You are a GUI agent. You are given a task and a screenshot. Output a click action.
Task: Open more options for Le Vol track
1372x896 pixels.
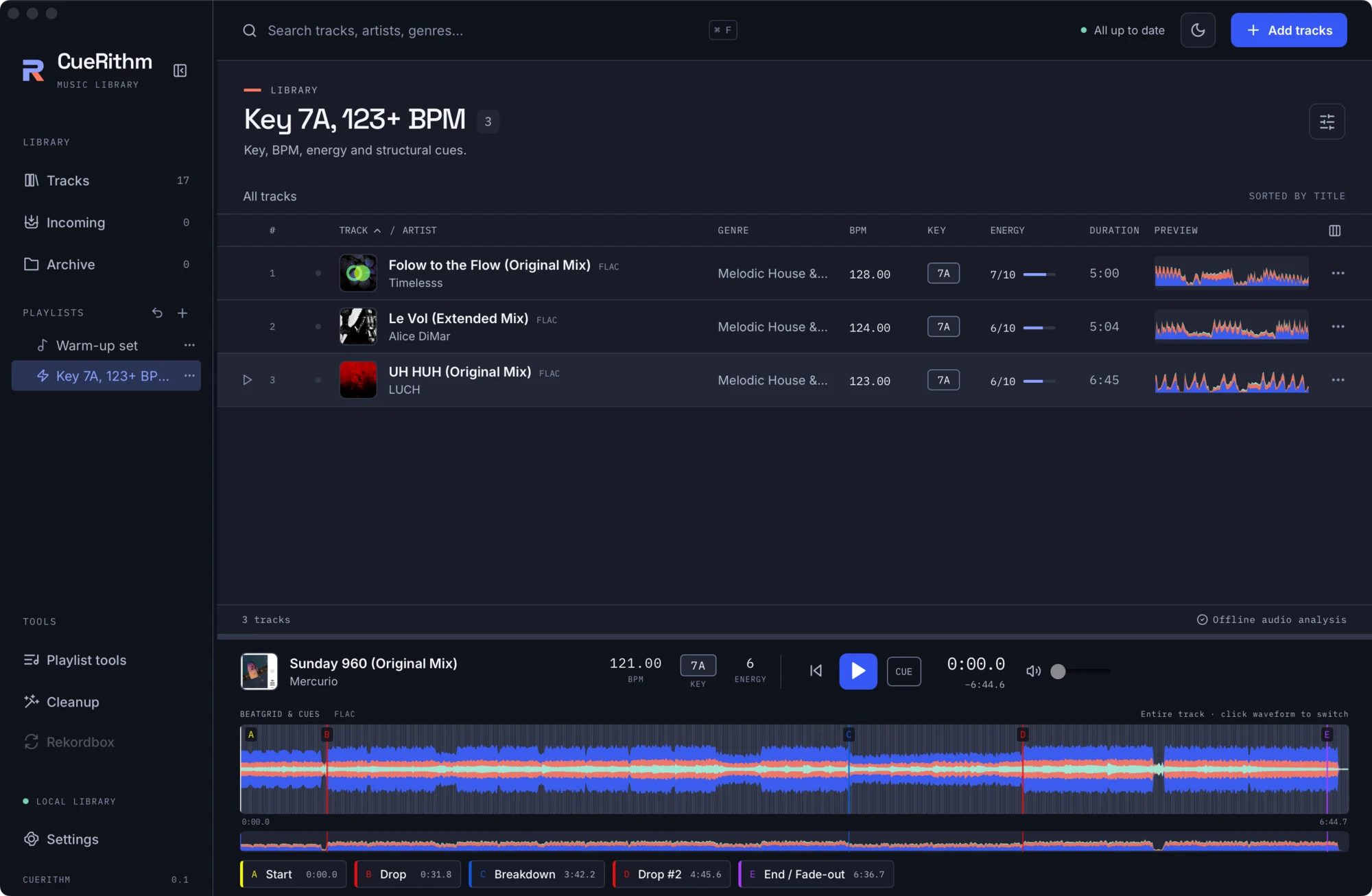click(x=1338, y=327)
